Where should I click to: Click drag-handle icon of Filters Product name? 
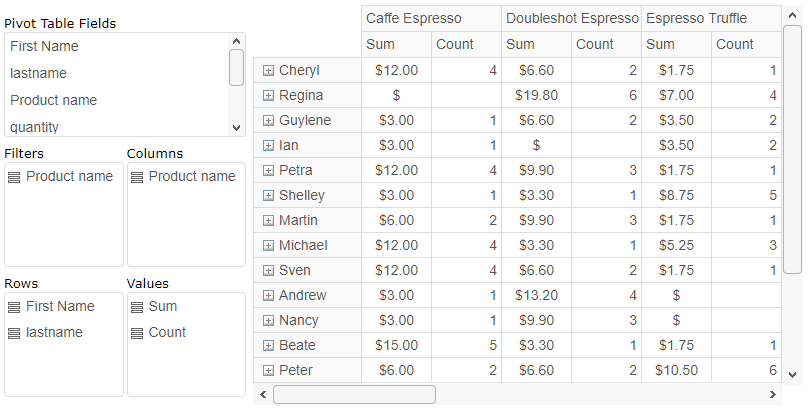(14, 177)
